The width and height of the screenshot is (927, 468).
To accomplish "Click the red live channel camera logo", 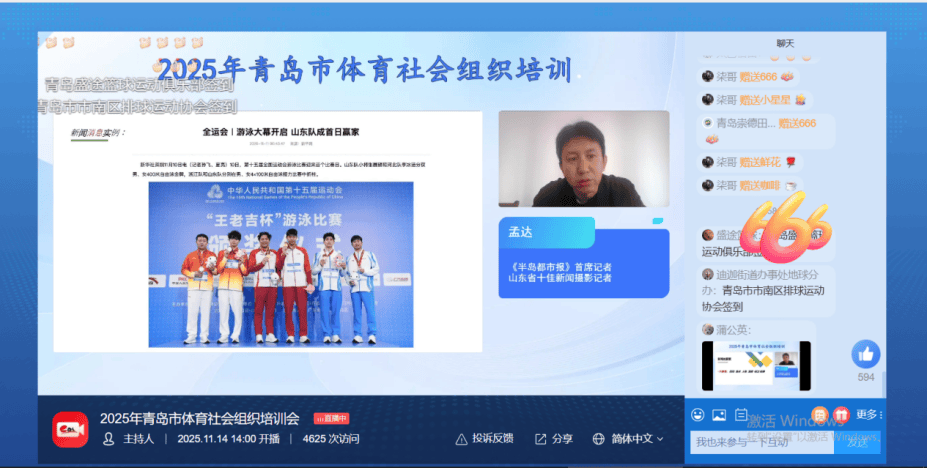I will 70,428.
